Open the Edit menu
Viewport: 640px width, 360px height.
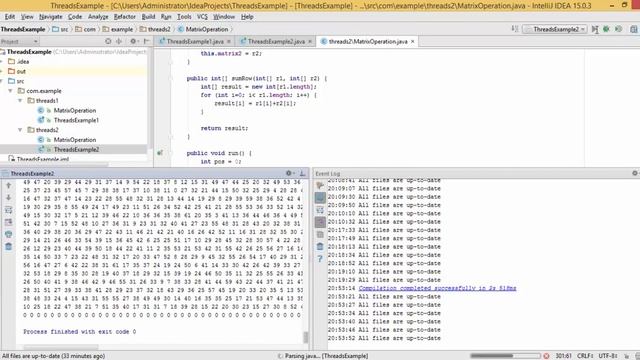[10, 17]
